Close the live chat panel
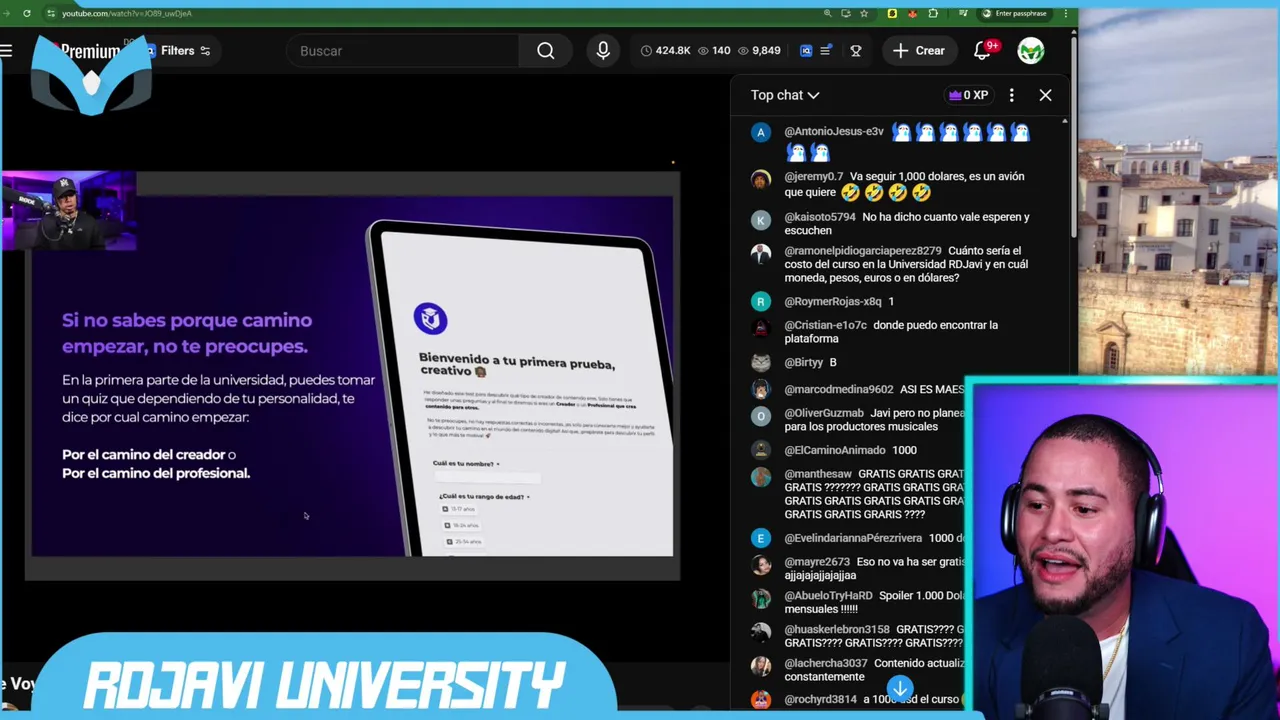The image size is (1280, 720). (1045, 95)
